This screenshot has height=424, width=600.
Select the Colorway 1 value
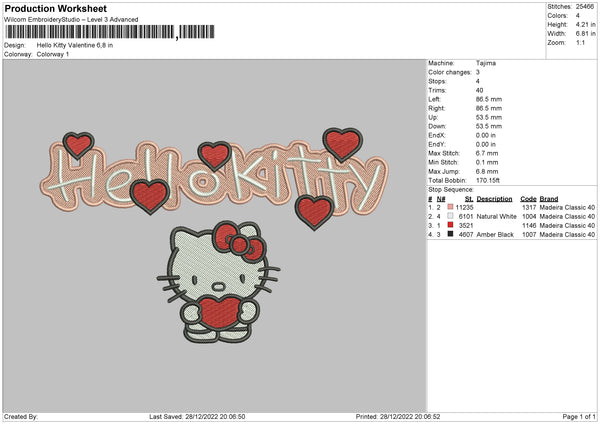(x=53, y=54)
